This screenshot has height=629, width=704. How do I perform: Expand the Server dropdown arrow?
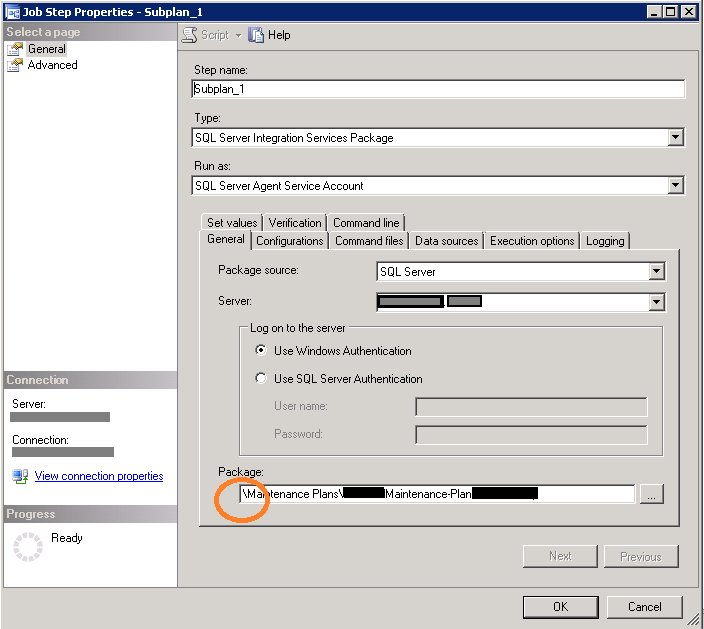656,302
